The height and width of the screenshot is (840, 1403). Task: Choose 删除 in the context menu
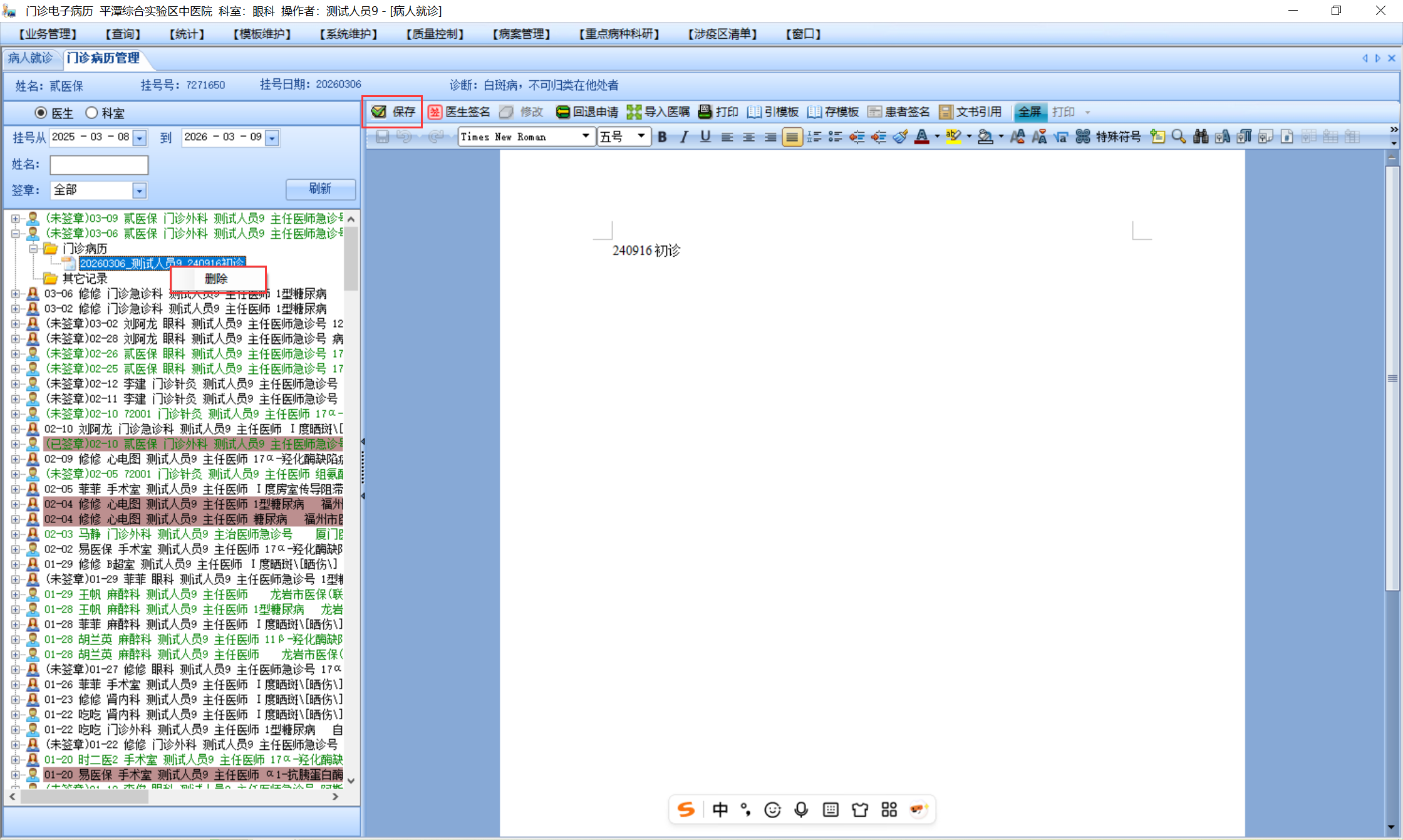pyautogui.click(x=217, y=279)
